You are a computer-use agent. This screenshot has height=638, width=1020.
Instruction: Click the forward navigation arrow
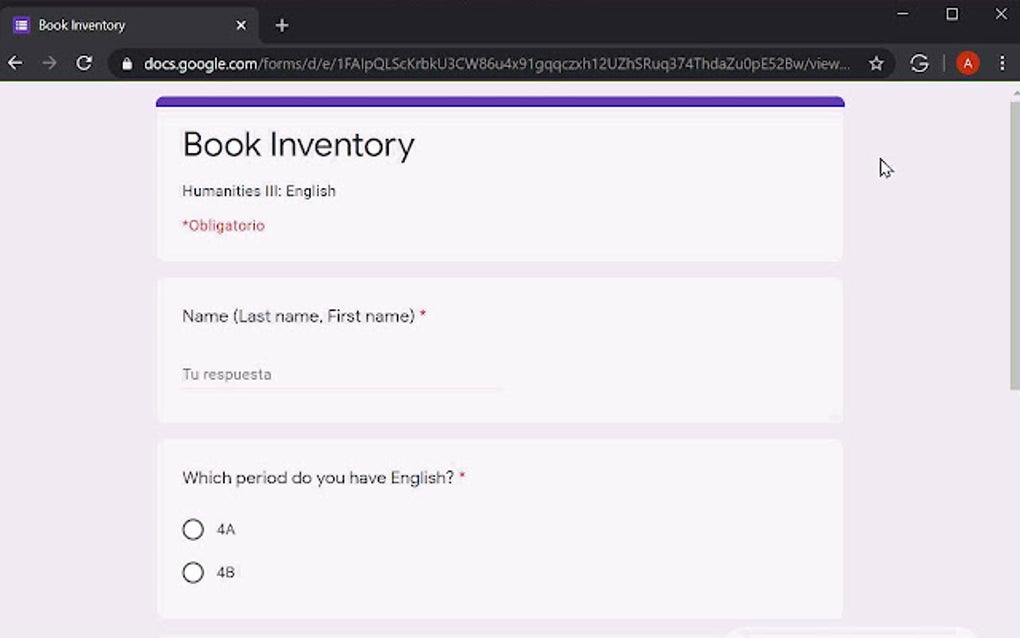tap(49, 62)
